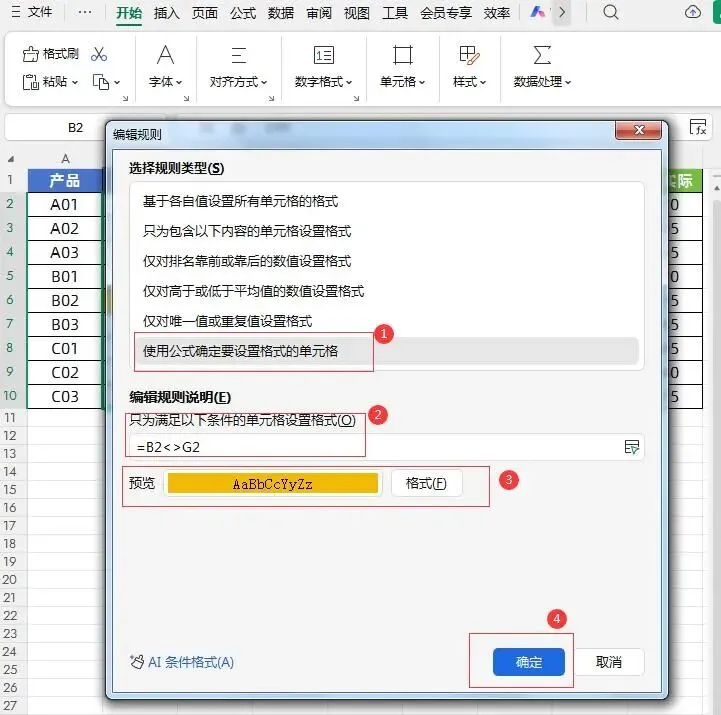Select cell B02 in column A
Viewport: 721px width, 715px height.
[x=64, y=301]
